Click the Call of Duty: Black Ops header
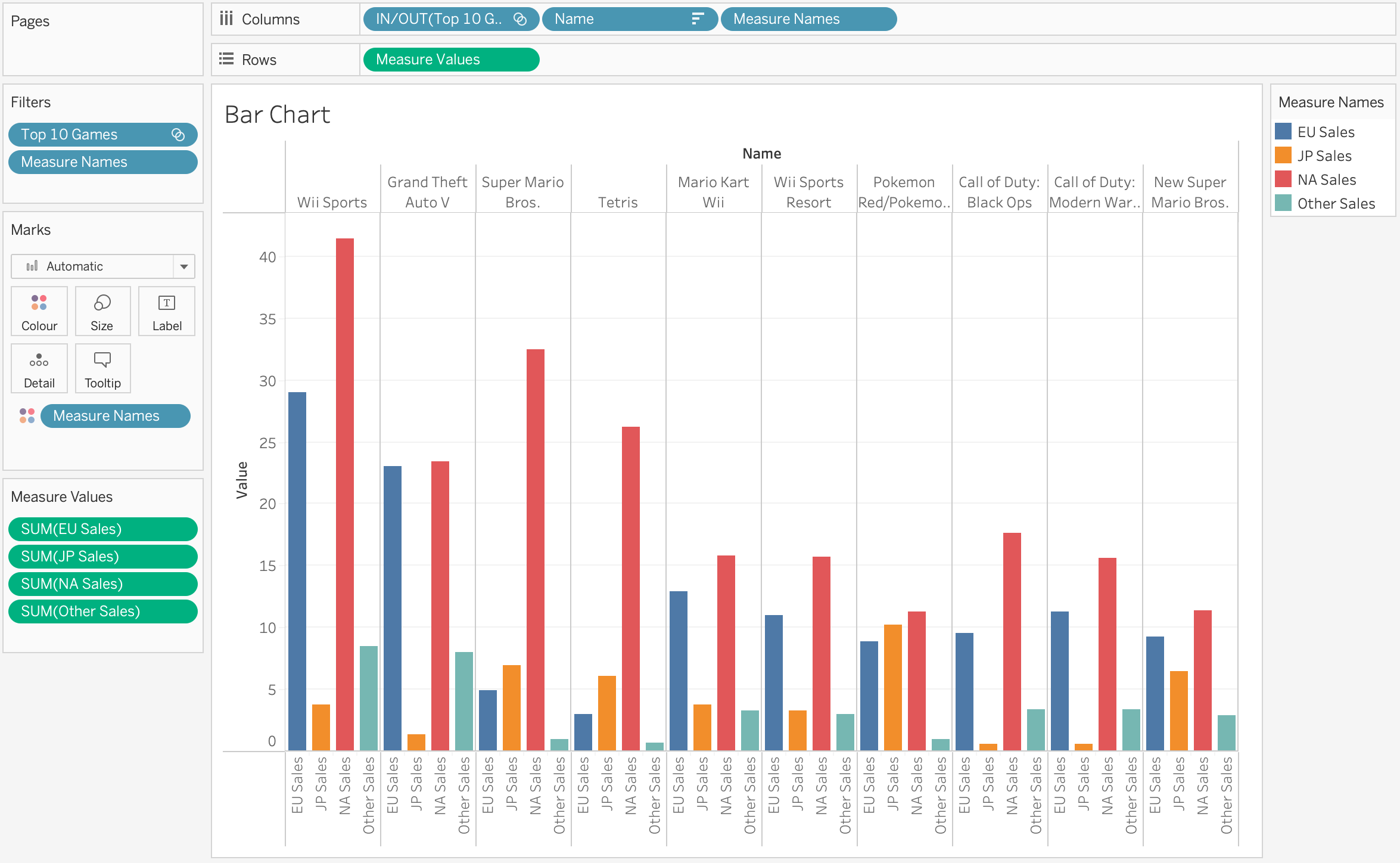1400x863 pixels. (x=1000, y=192)
